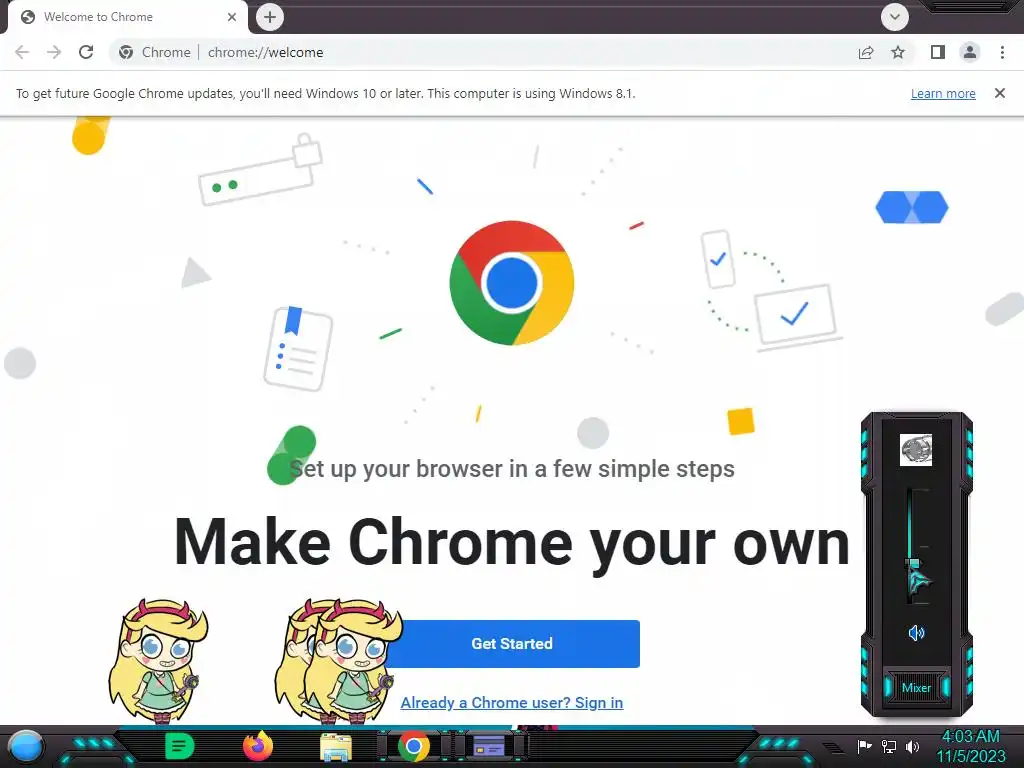Bookmark this tab with the star icon
This screenshot has width=1024, height=768.
898,52
